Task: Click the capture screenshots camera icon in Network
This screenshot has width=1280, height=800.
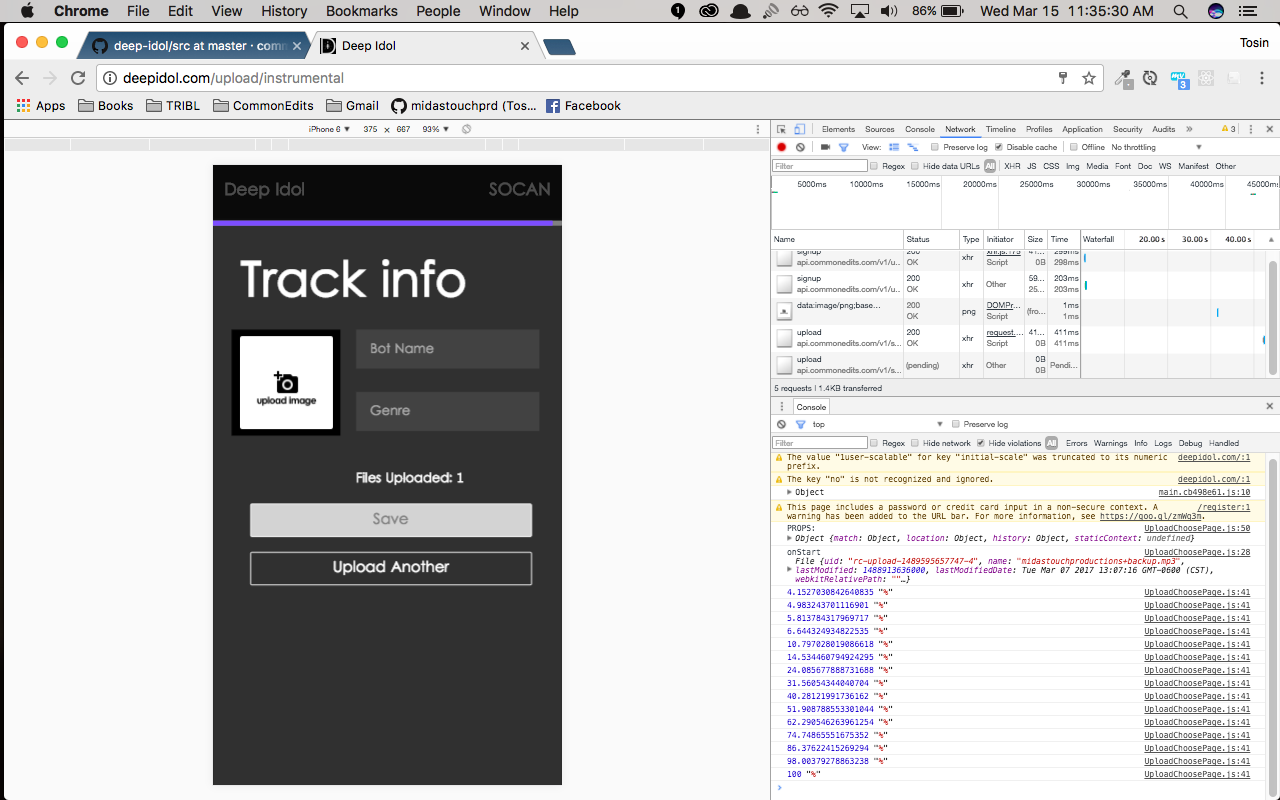Action: [825, 147]
